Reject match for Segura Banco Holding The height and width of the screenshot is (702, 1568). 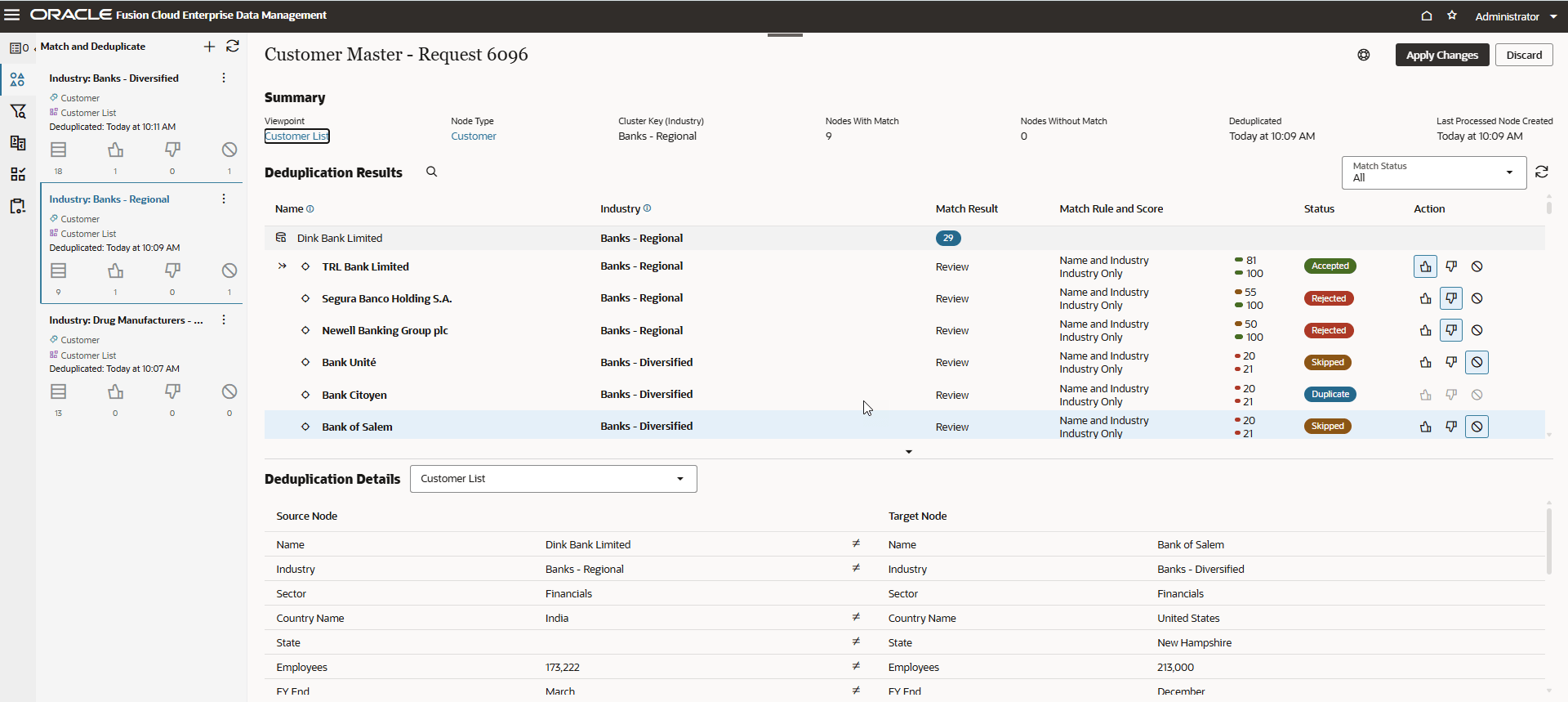pyautogui.click(x=1451, y=298)
